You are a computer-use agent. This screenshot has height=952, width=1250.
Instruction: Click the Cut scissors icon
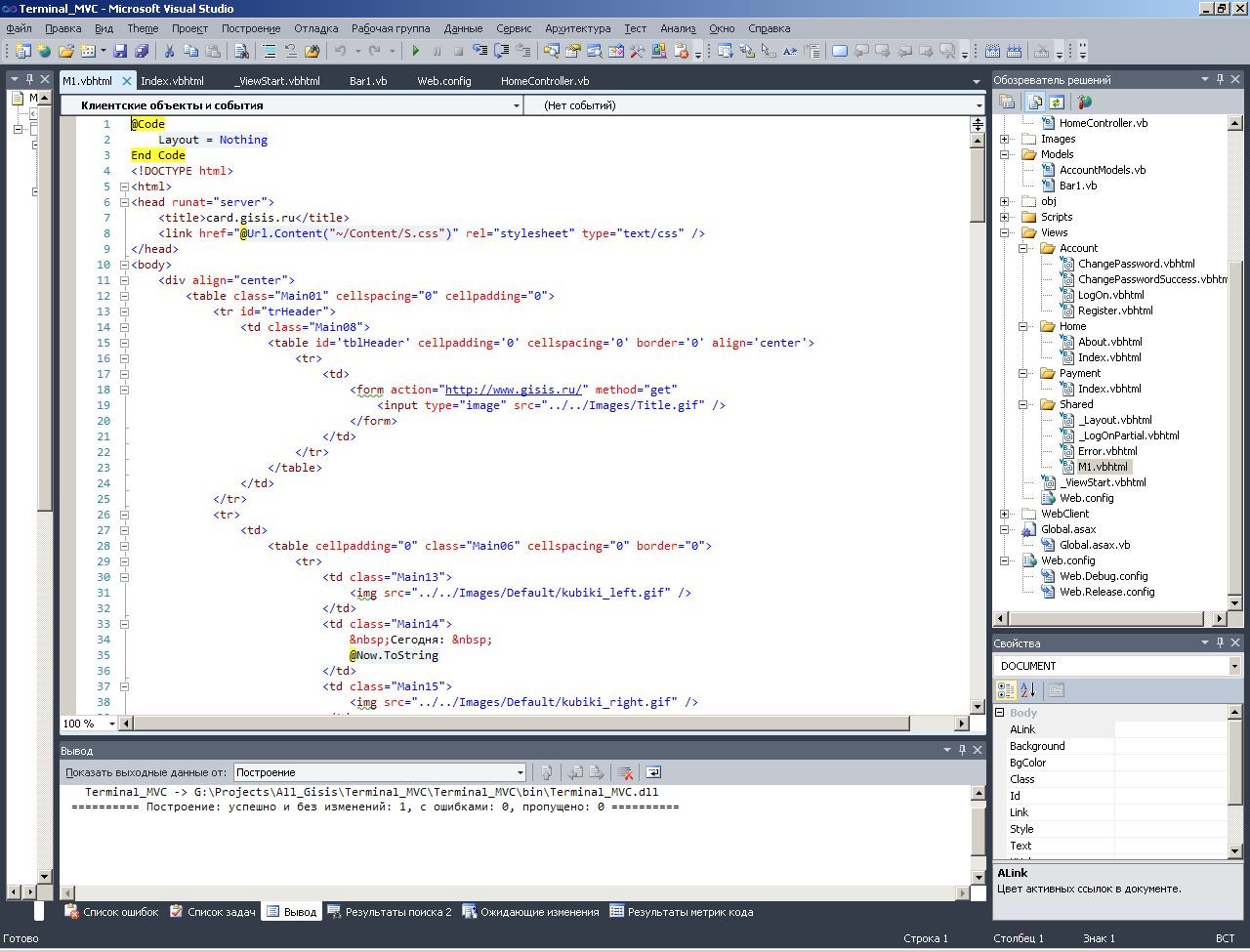169,51
